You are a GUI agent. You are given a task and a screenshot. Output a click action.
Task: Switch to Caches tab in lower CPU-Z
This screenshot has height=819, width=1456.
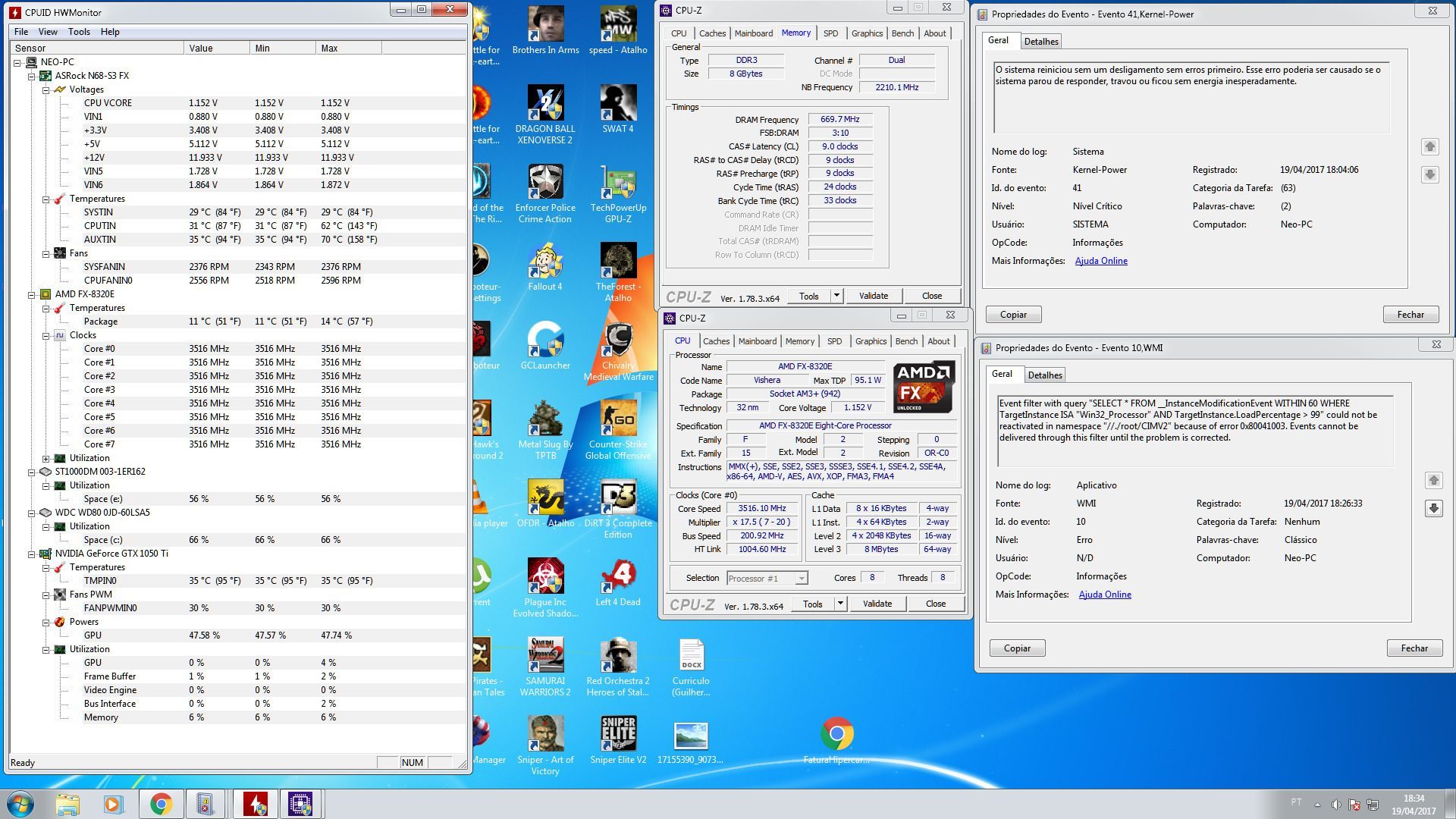[x=716, y=341]
